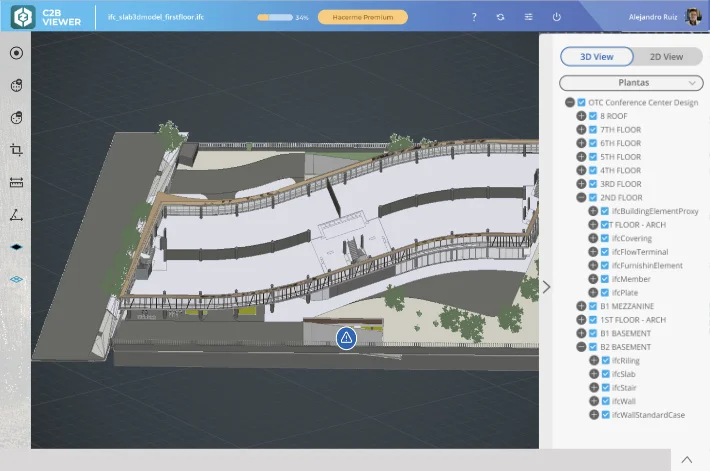710x471 pixels.
Task: Expand the B1 BASEMENT tree node
Action: [581, 333]
